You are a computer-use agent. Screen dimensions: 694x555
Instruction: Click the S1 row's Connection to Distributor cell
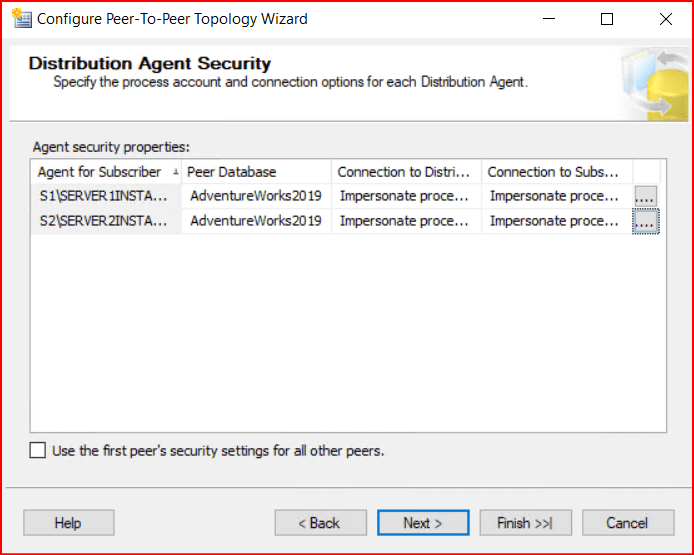click(404, 196)
